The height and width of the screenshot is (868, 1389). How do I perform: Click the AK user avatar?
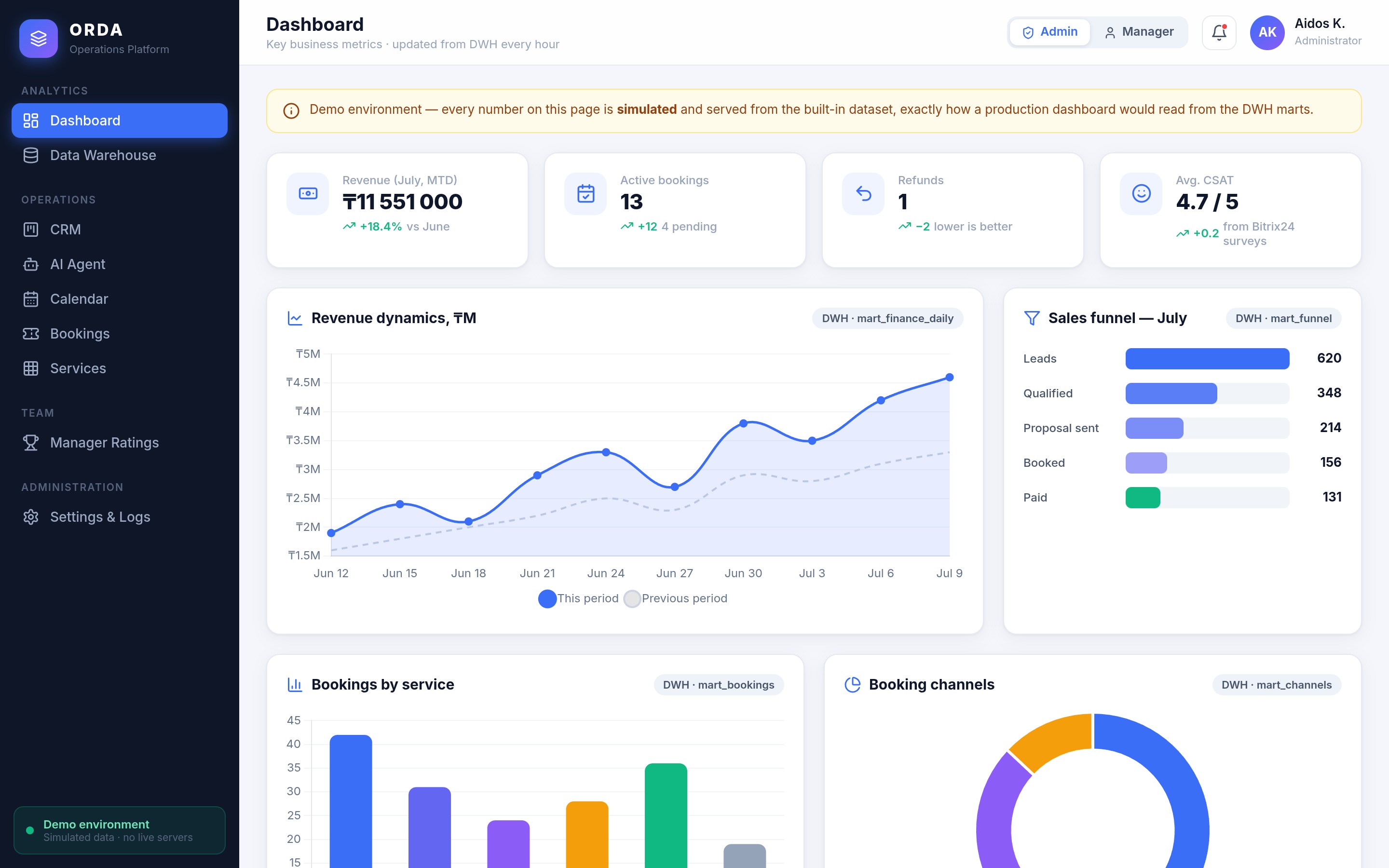coord(1267,33)
